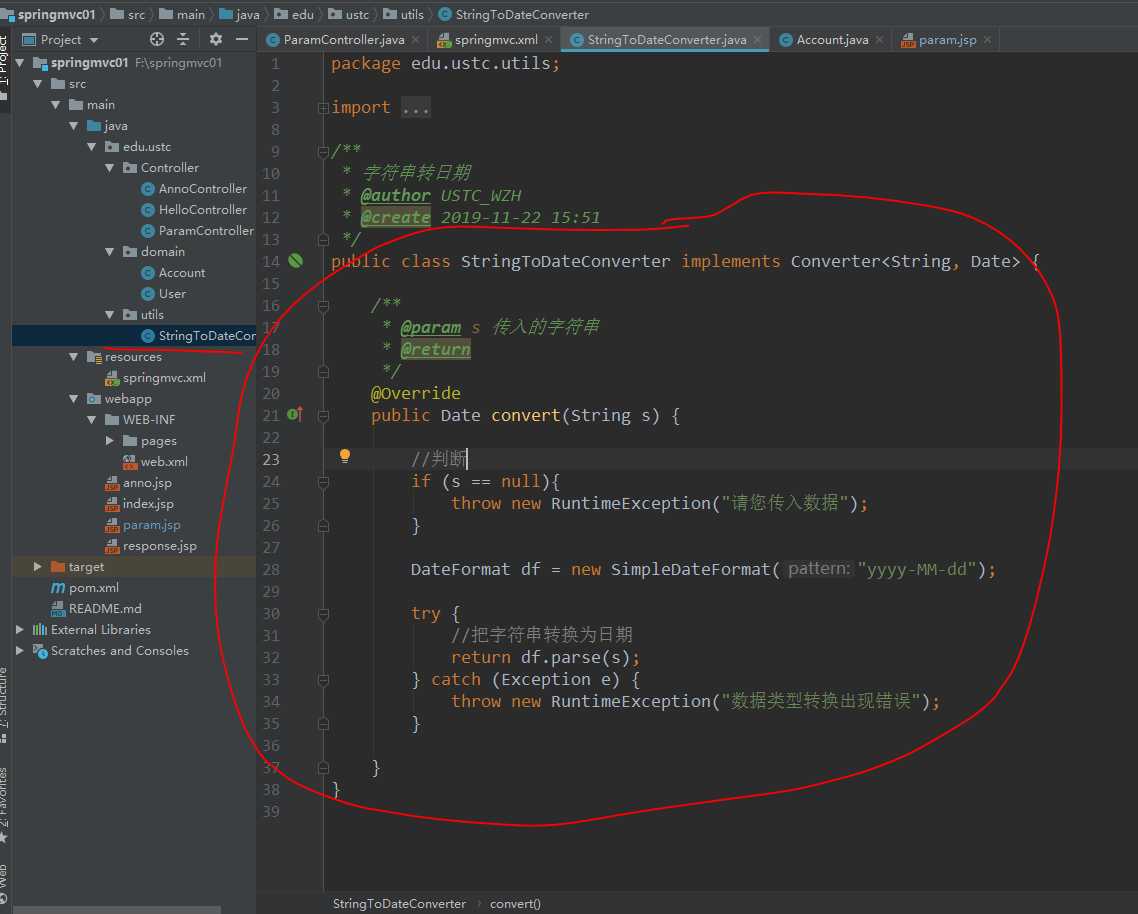
Task: Switch to param.jsp tab
Action: 946,40
